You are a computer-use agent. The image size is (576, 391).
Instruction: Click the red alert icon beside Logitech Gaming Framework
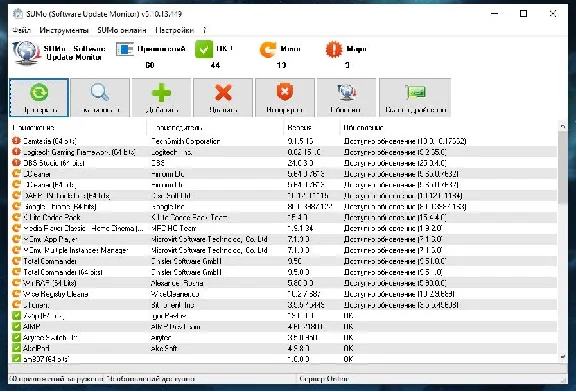[x=16, y=152]
